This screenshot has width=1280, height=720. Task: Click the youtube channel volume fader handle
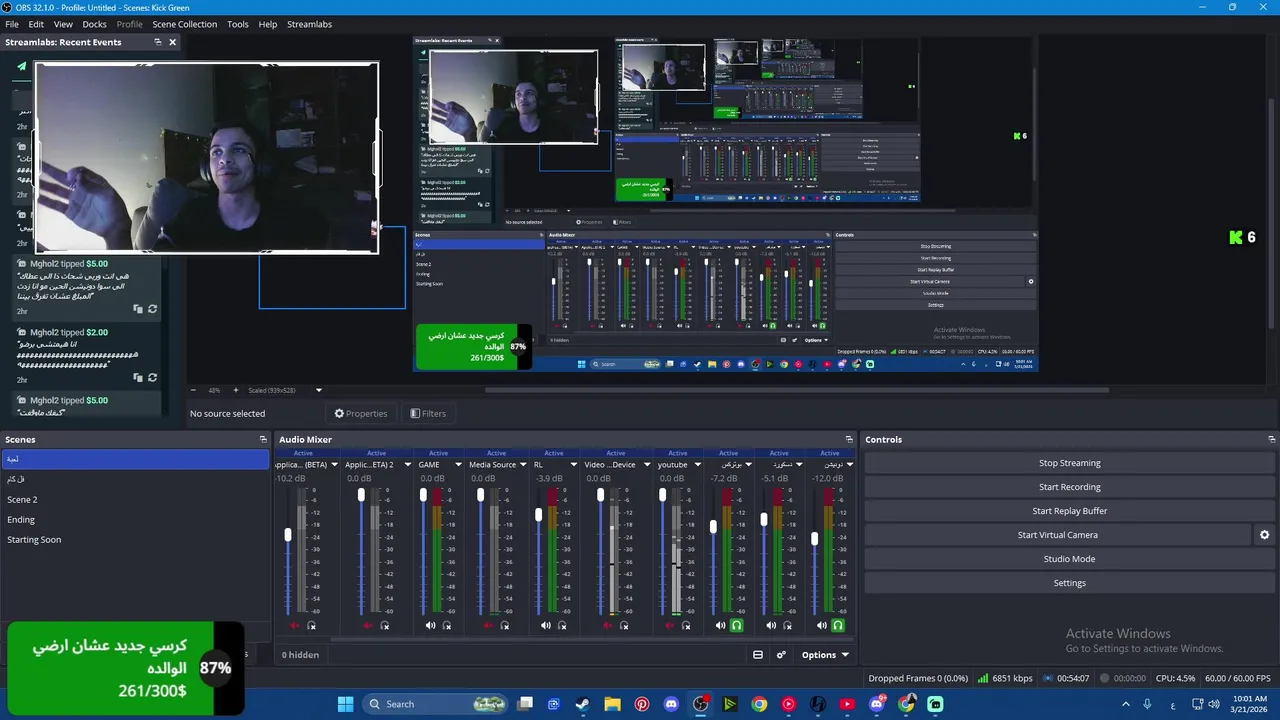coord(662,495)
